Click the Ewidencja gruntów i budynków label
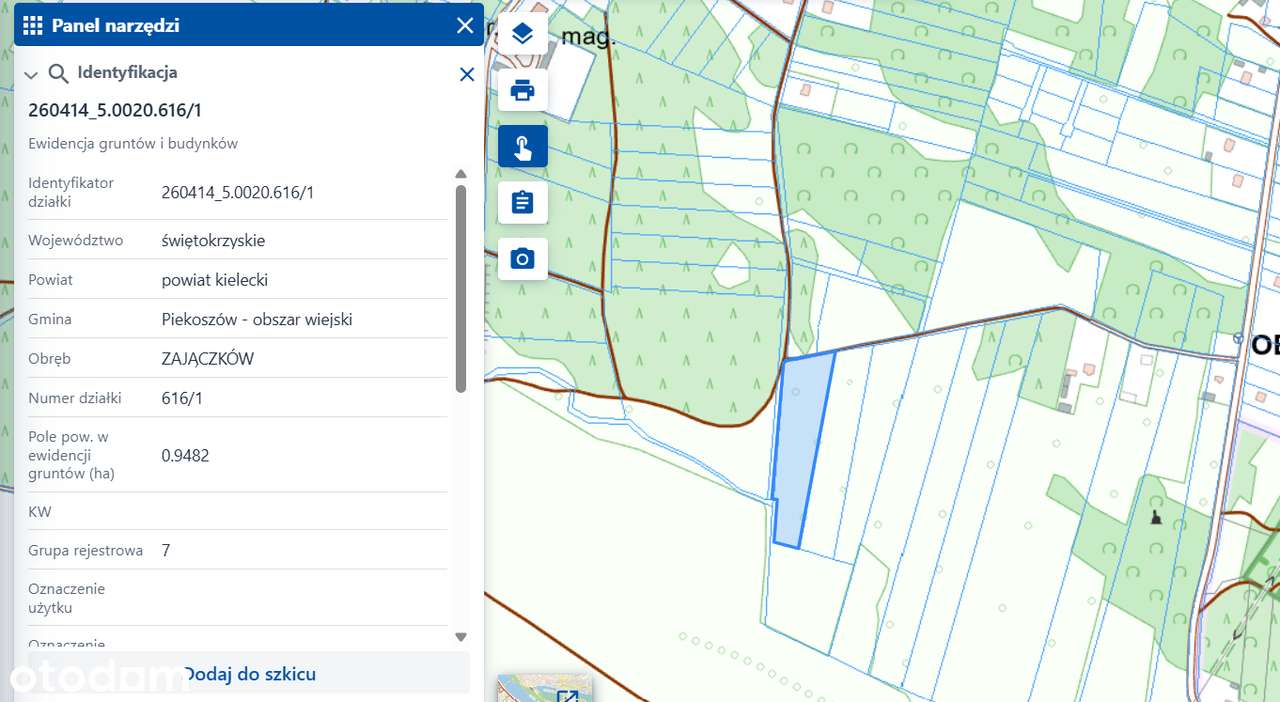 [133, 143]
